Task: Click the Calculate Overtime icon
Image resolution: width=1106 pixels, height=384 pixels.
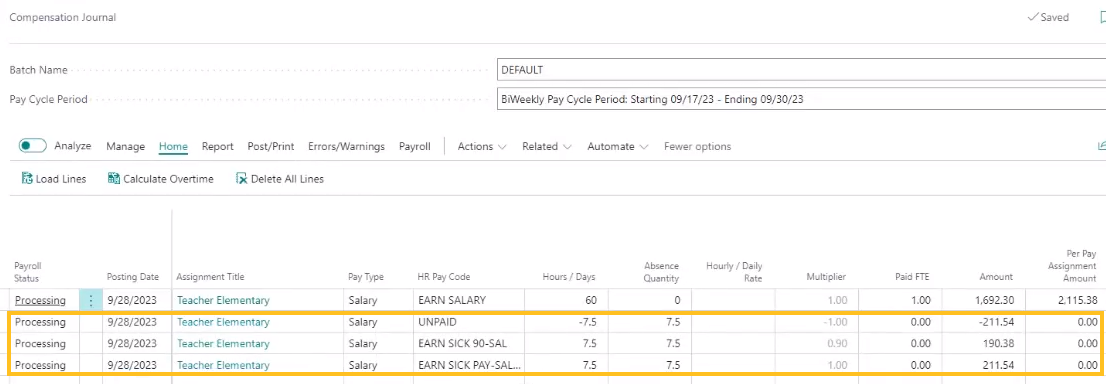Action: pyautogui.click(x=114, y=179)
